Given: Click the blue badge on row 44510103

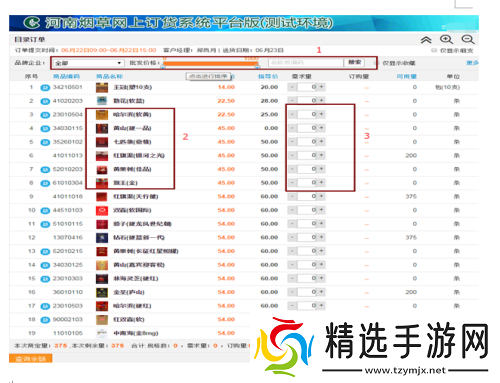Looking at the screenshot, I should pos(45,211).
